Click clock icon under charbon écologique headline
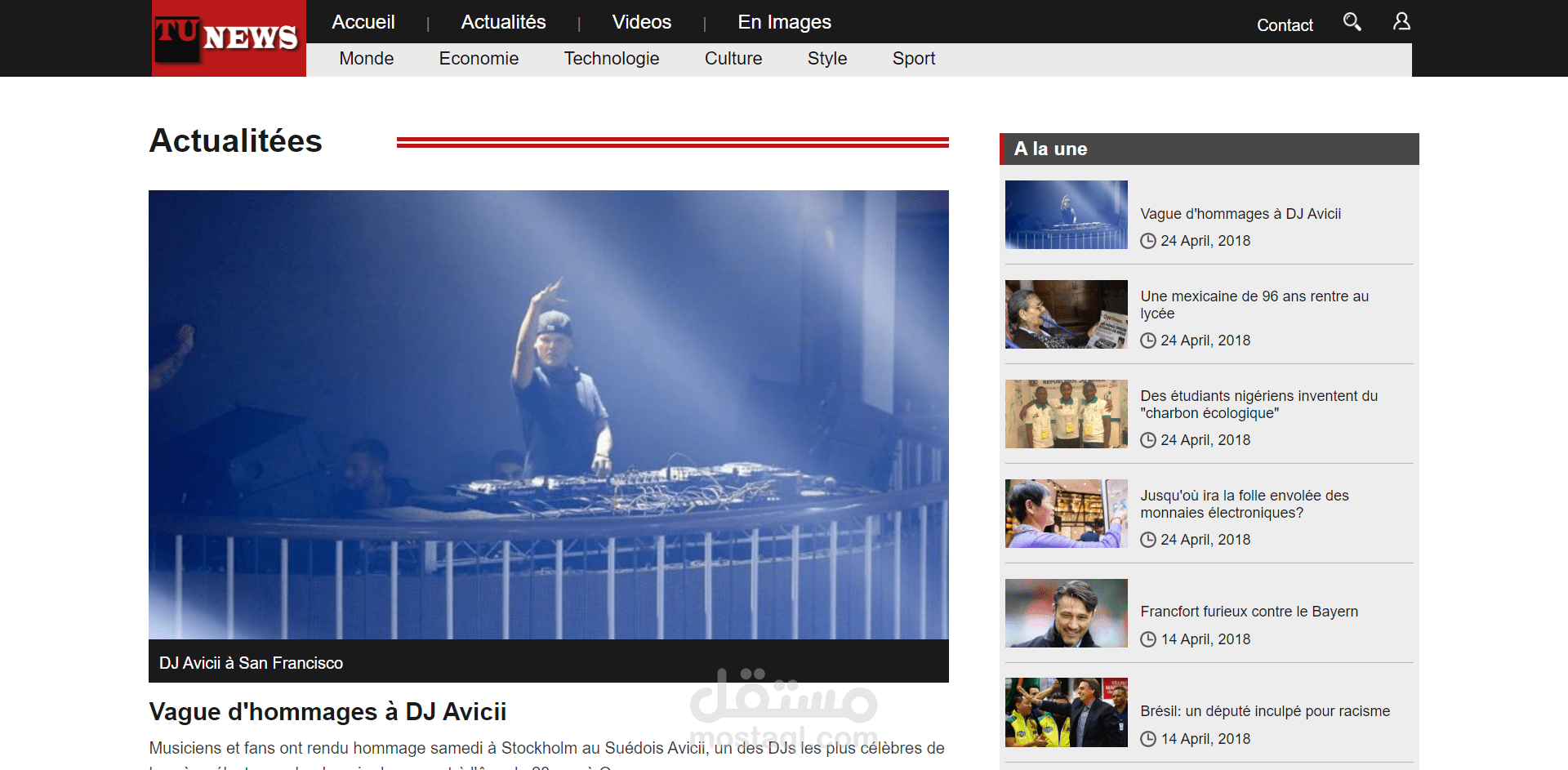Screen dimensions: 1568x770 coord(1148,440)
